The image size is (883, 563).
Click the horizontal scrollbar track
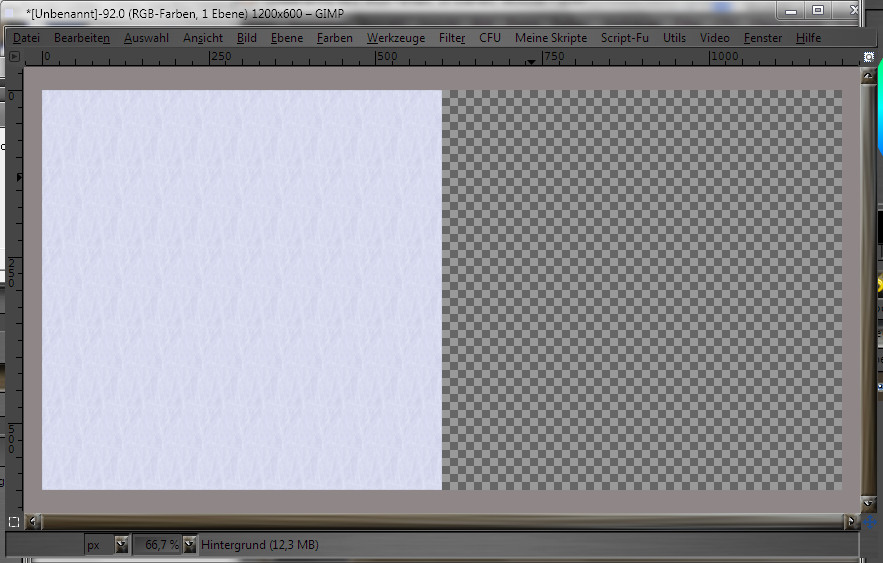click(x=440, y=521)
